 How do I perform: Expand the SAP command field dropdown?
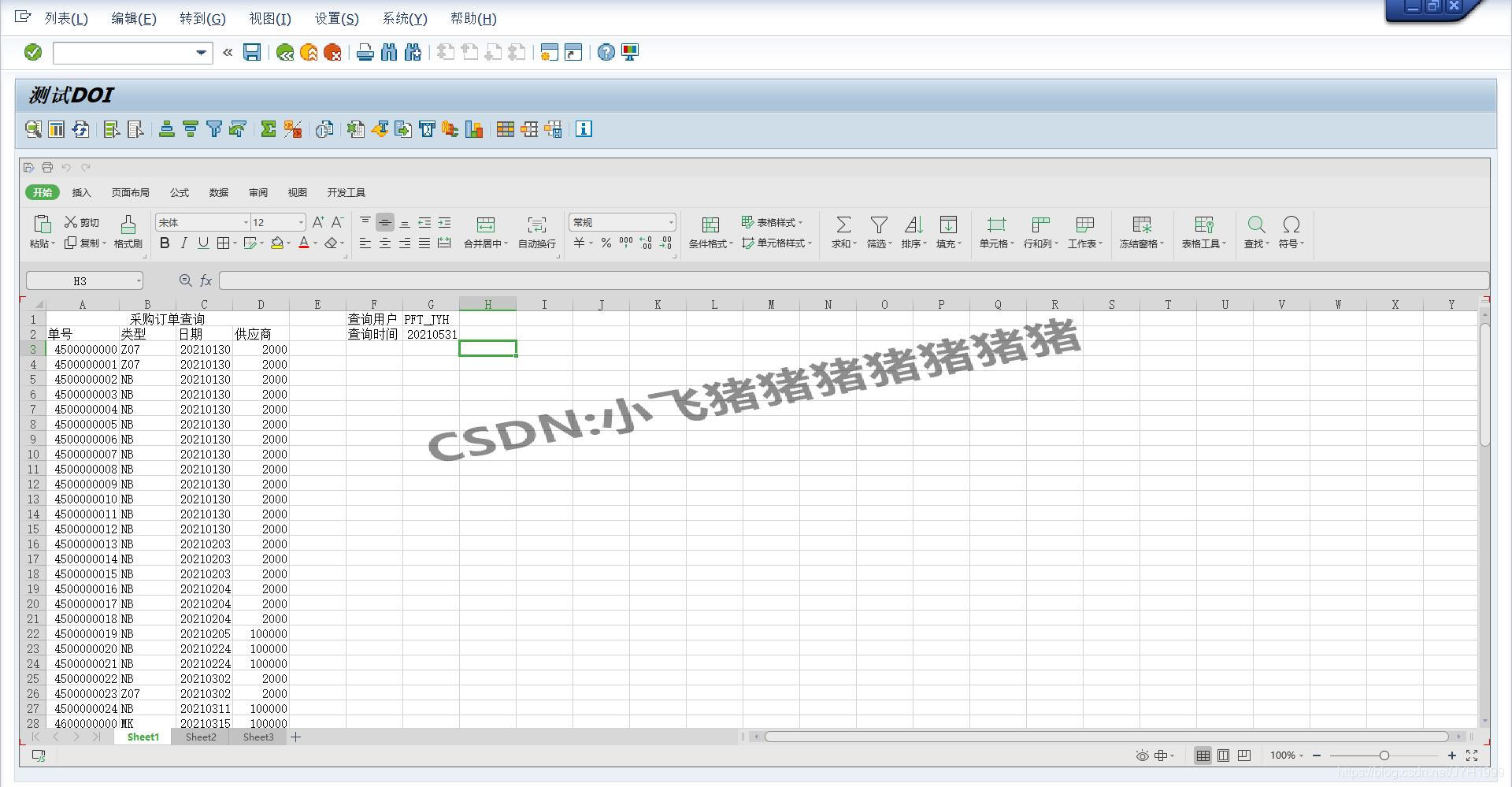(202, 53)
